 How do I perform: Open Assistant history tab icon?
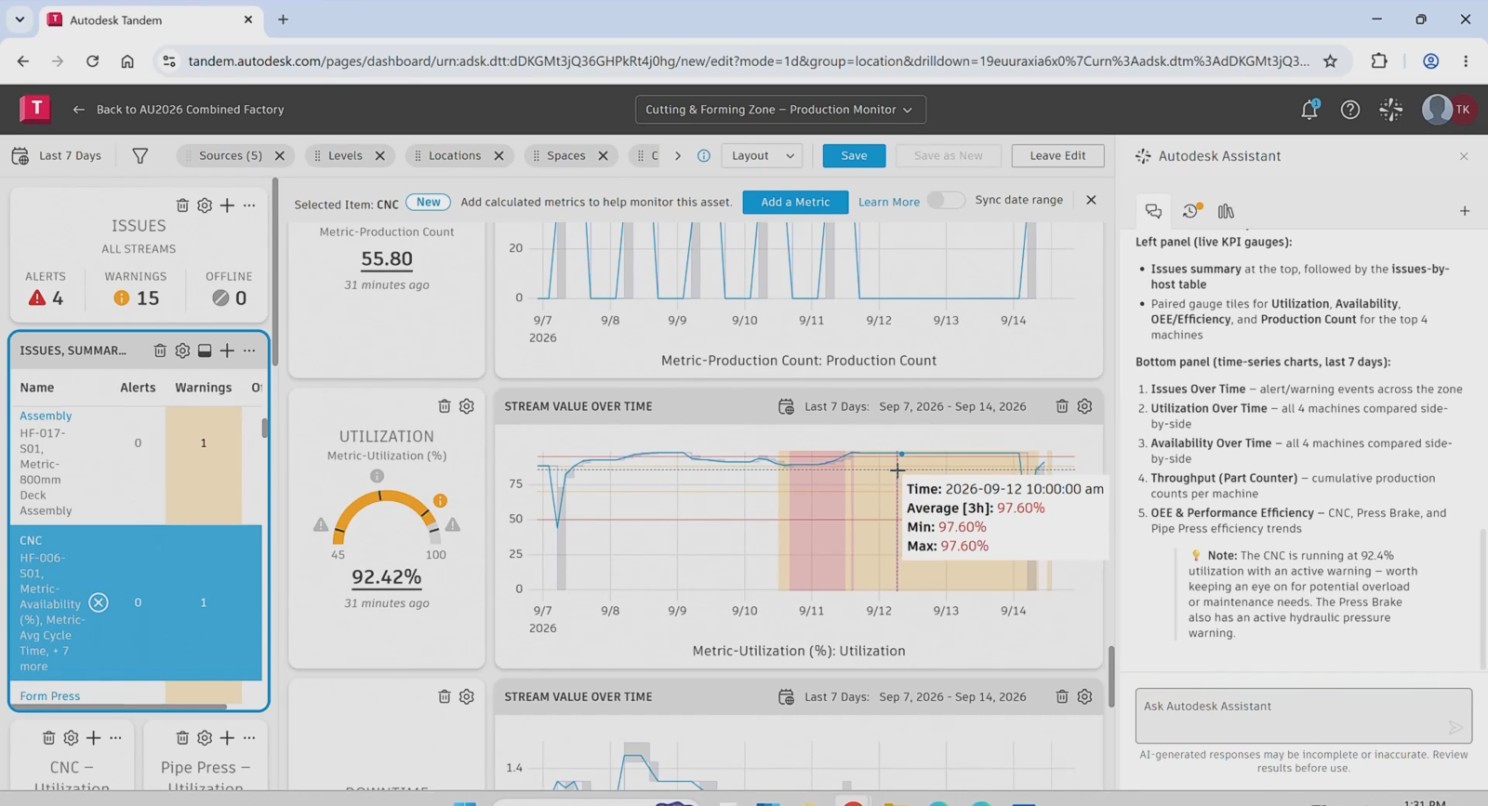(x=1190, y=211)
